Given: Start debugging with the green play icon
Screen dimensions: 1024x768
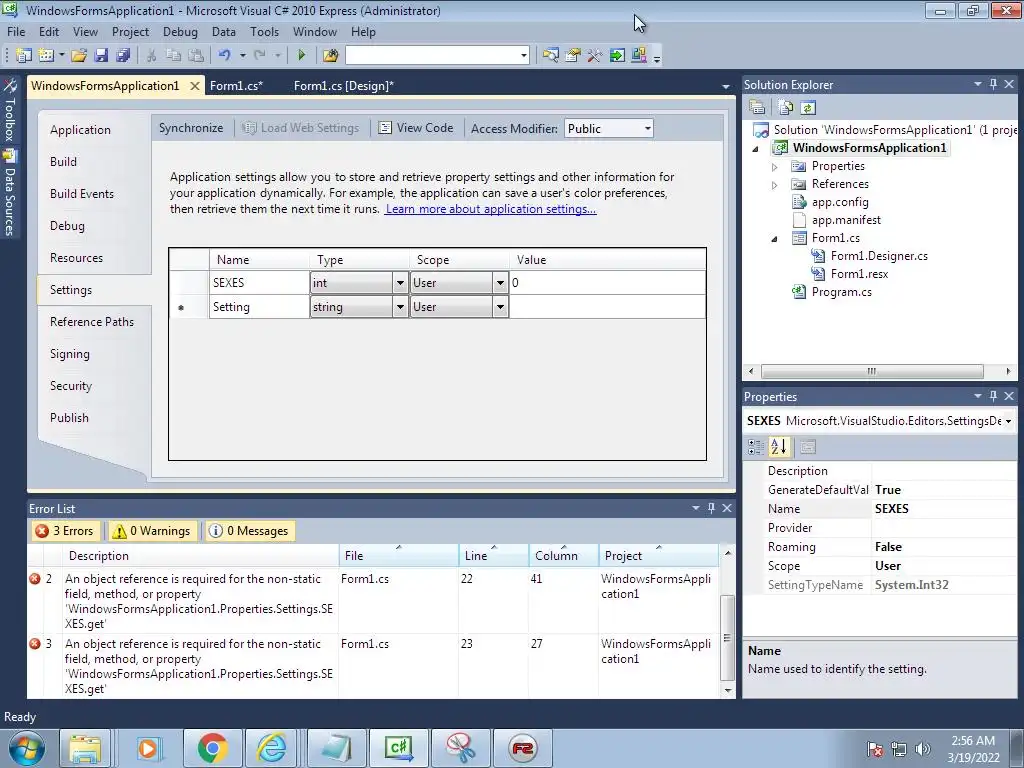Looking at the screenshot, I should [x=302, y=56].
